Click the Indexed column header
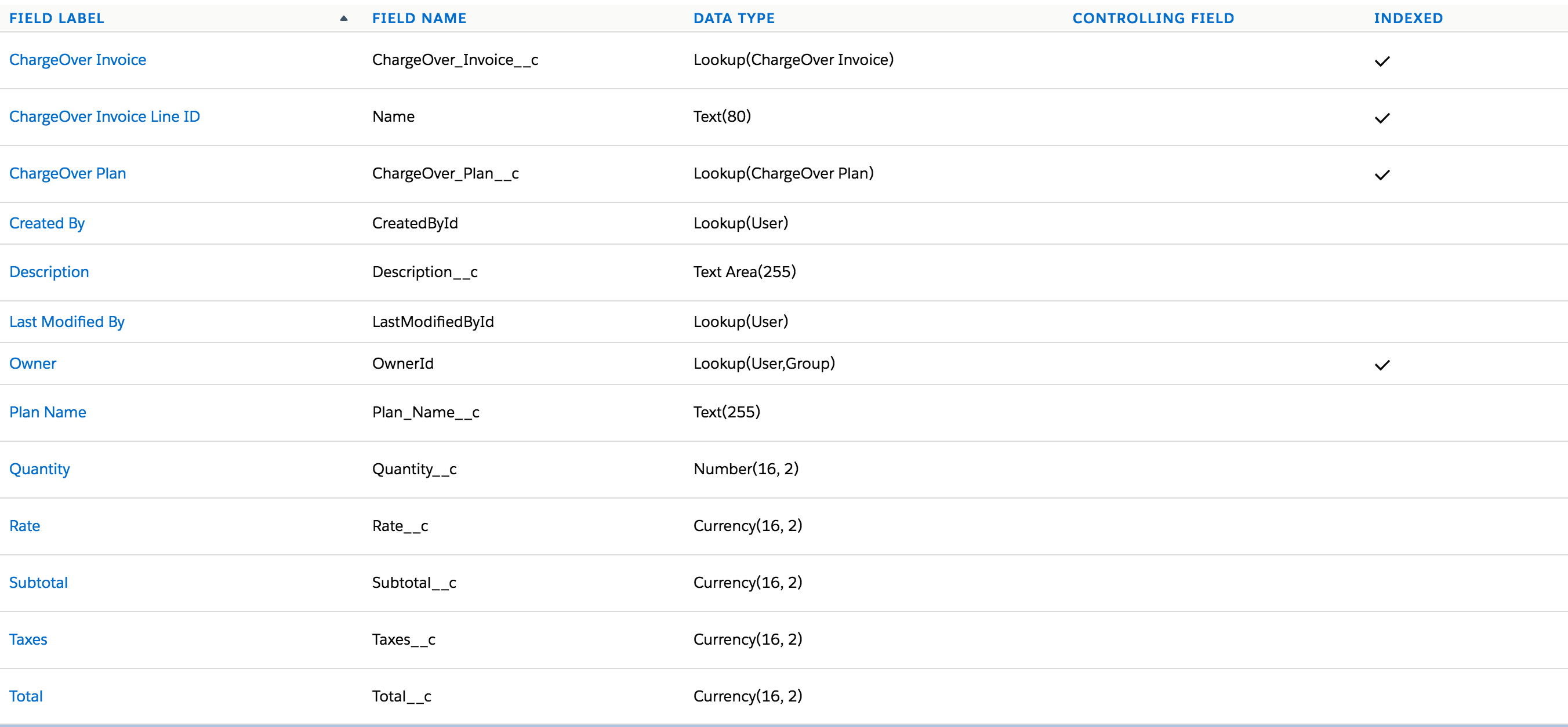 (x=1408, y=18)
